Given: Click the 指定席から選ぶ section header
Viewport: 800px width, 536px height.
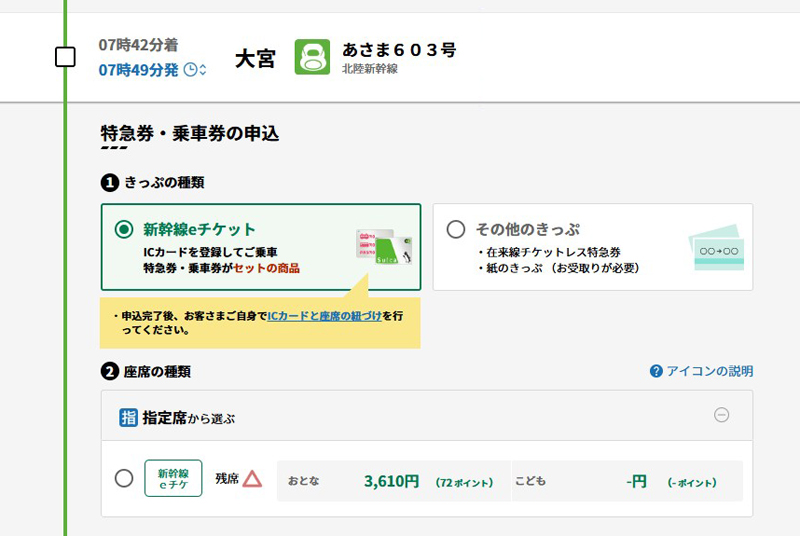Looking at the screenshot, I should (190, 417).
